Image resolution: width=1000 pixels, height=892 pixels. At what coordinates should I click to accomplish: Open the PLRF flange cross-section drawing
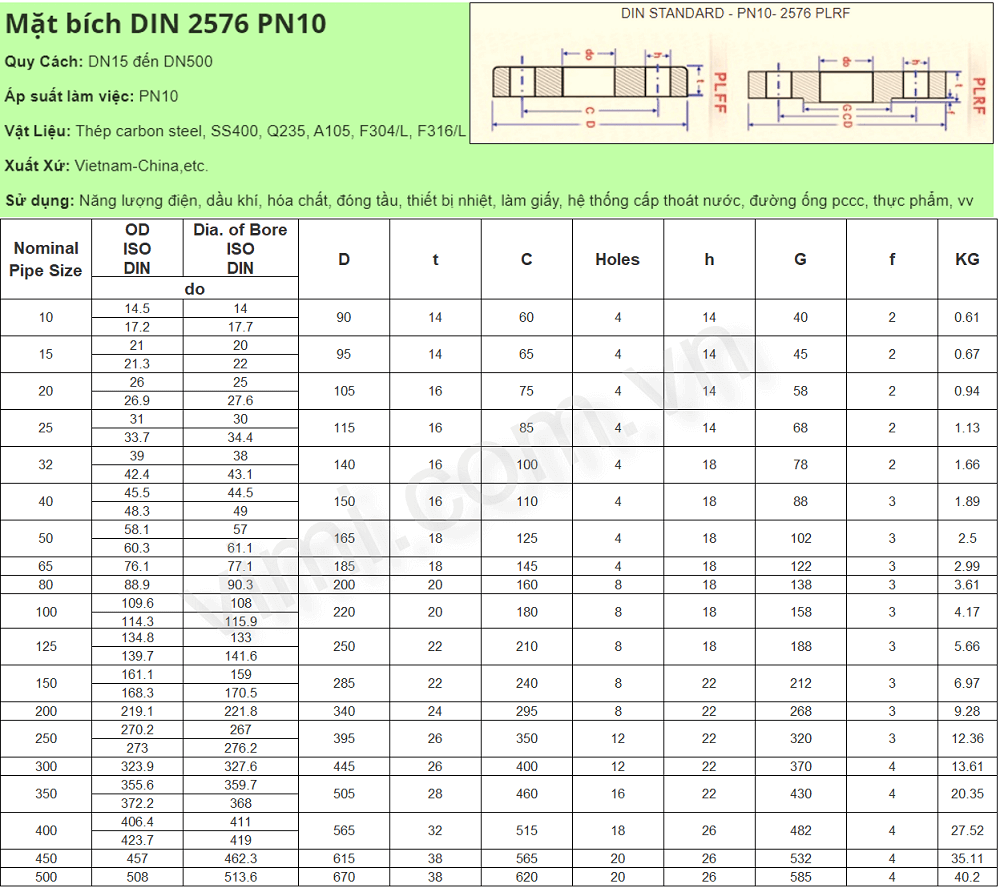tap(855, 85)
